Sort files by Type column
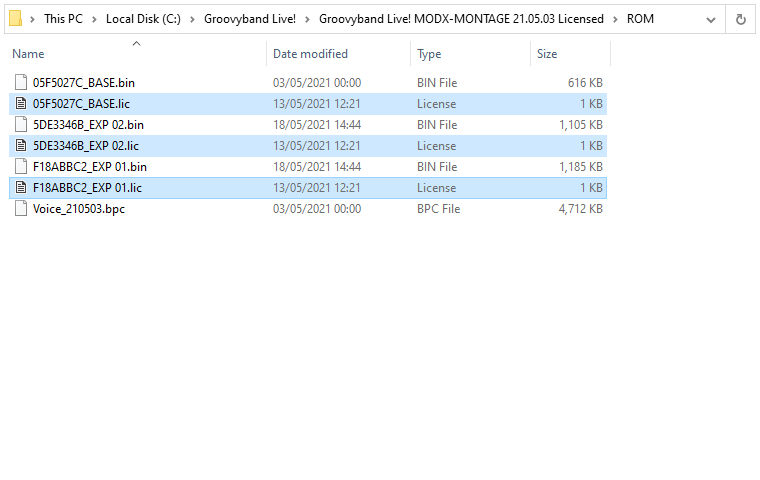 (429, 54)
